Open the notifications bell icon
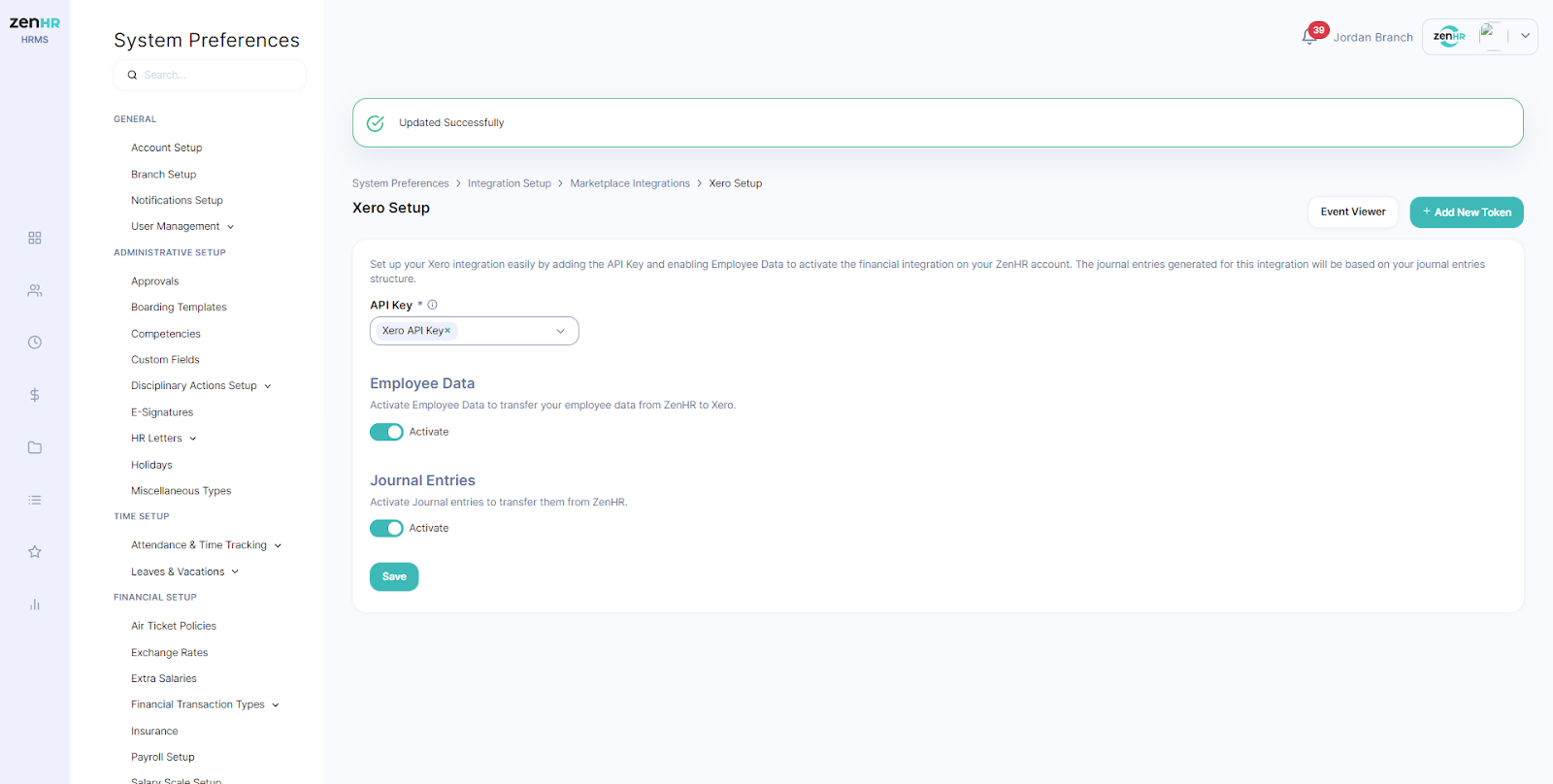The width and height of the screenshot is (1553, 784). coord(1309,37)
